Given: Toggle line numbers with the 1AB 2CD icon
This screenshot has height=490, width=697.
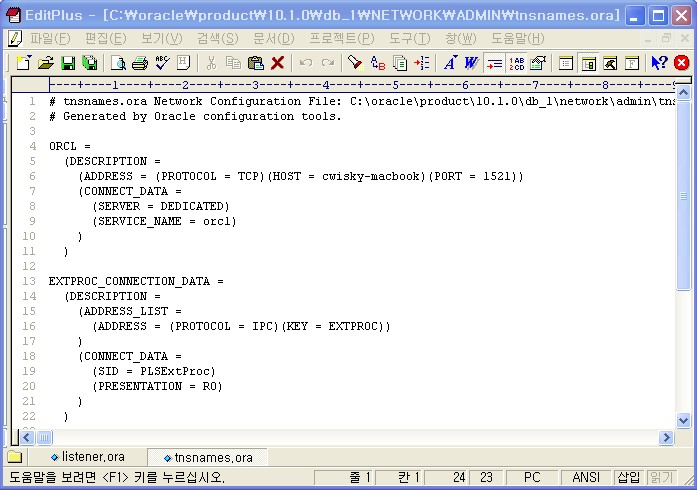Looking at the screenshot, I should point(516,63).
